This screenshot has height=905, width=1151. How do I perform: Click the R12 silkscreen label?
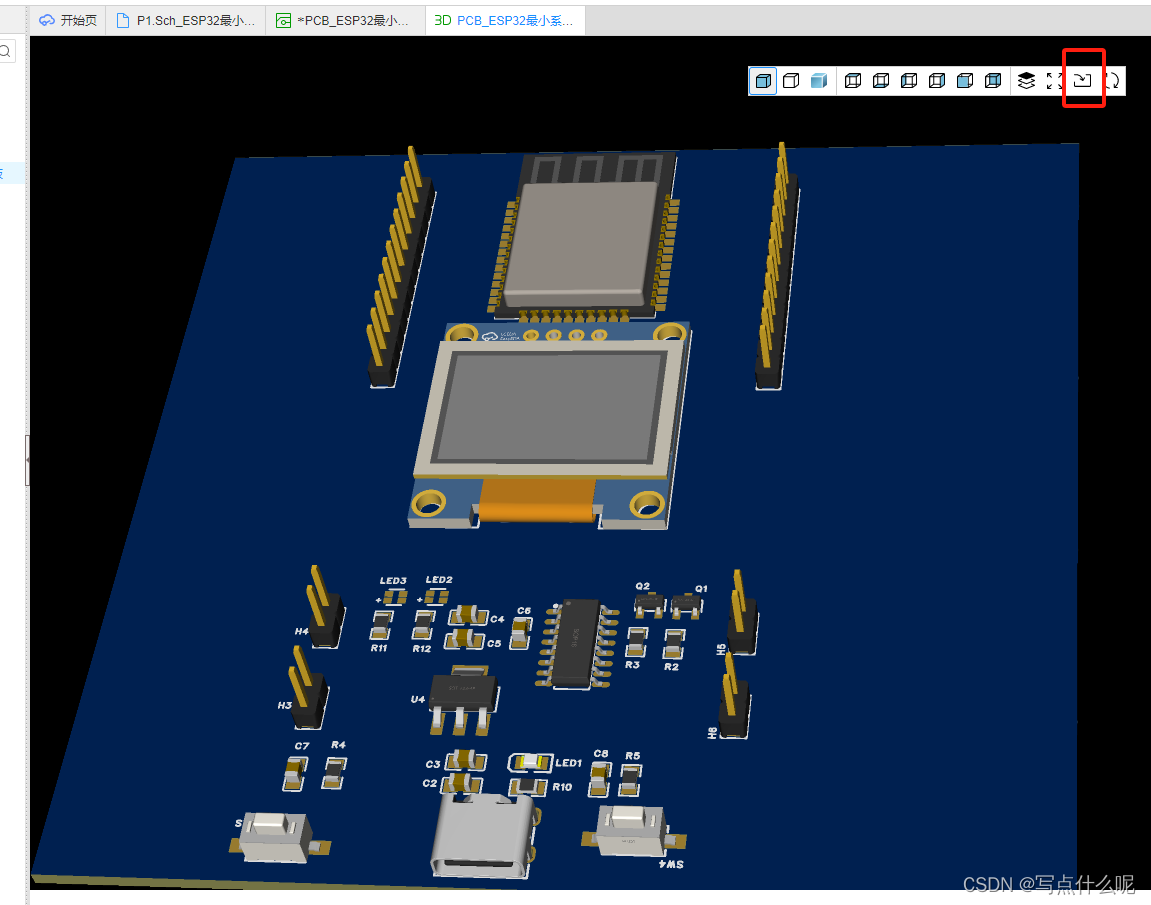(x=421, y=649)
